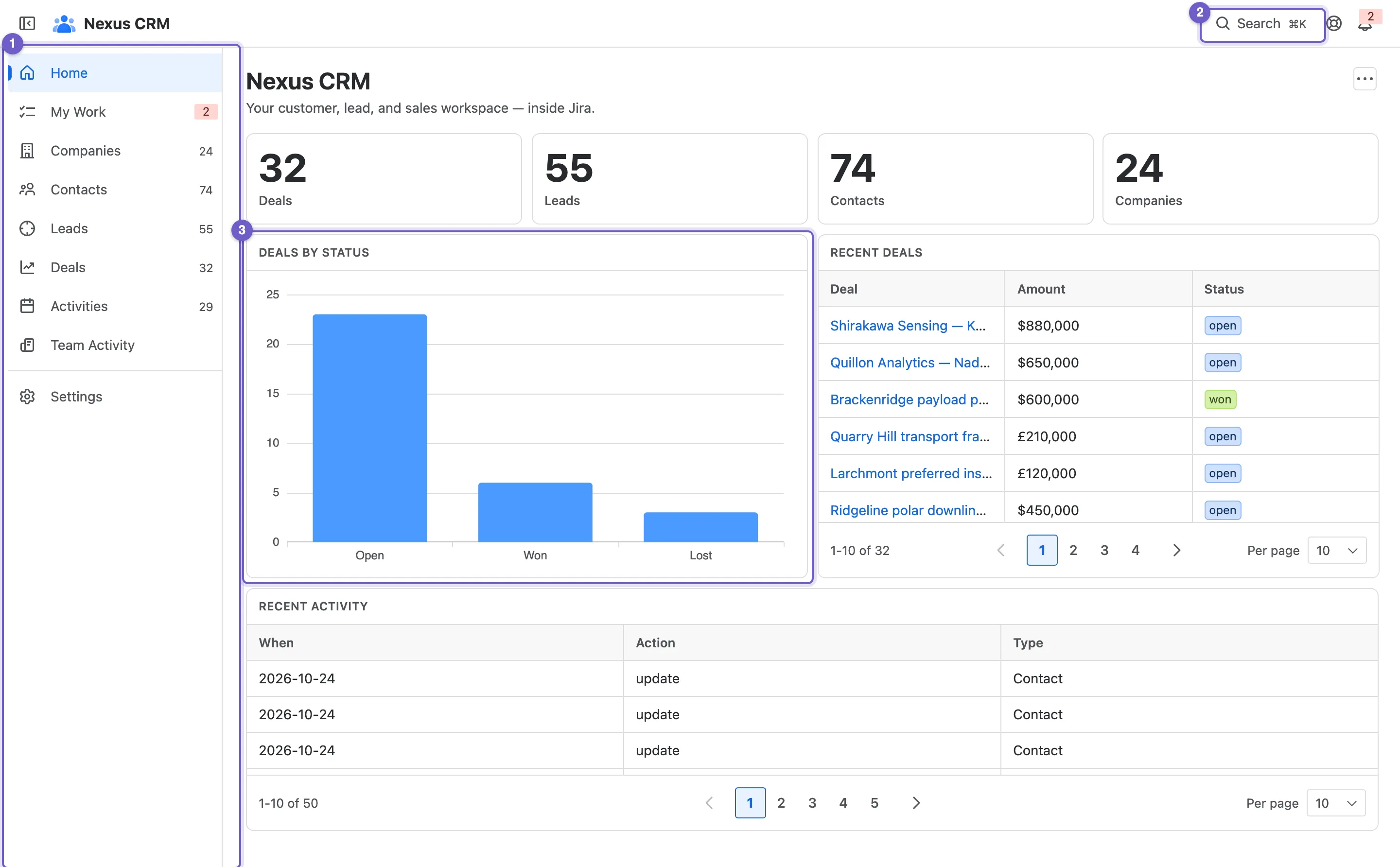Go to next page of Recent Activity
The image size is (1400, 867).
(916, 803)
